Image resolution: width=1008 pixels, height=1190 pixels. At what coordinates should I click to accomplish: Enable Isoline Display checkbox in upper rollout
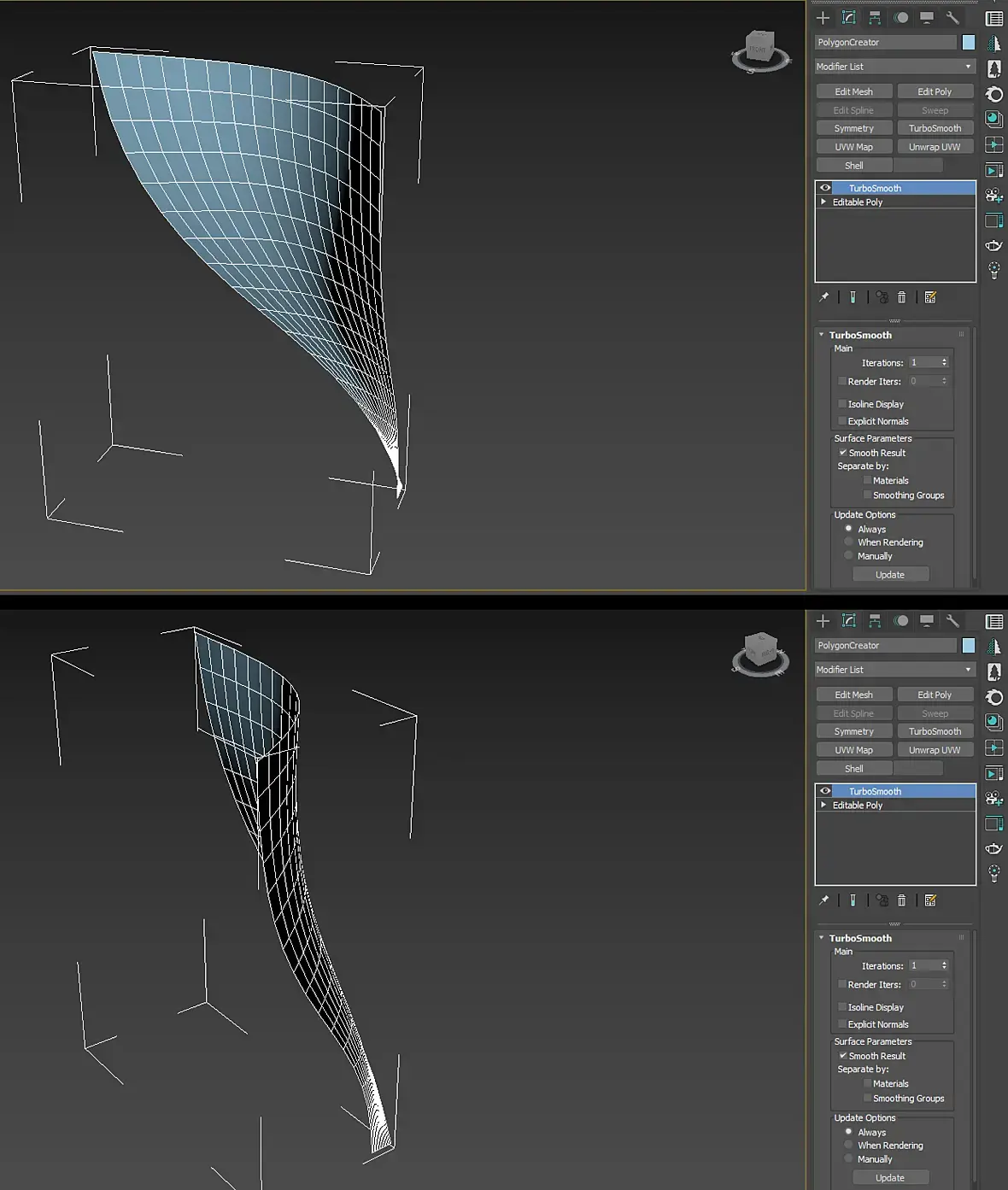click(x=842, y=404)
